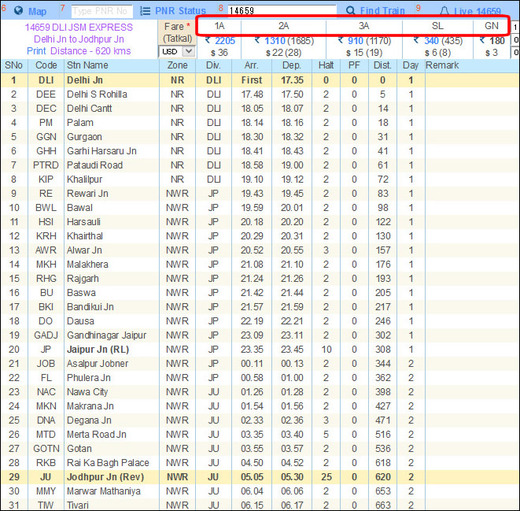The width and height of the screenshot is (520, 511).
Task: Select station name Bandikui Jn
Action: [90, 307]
